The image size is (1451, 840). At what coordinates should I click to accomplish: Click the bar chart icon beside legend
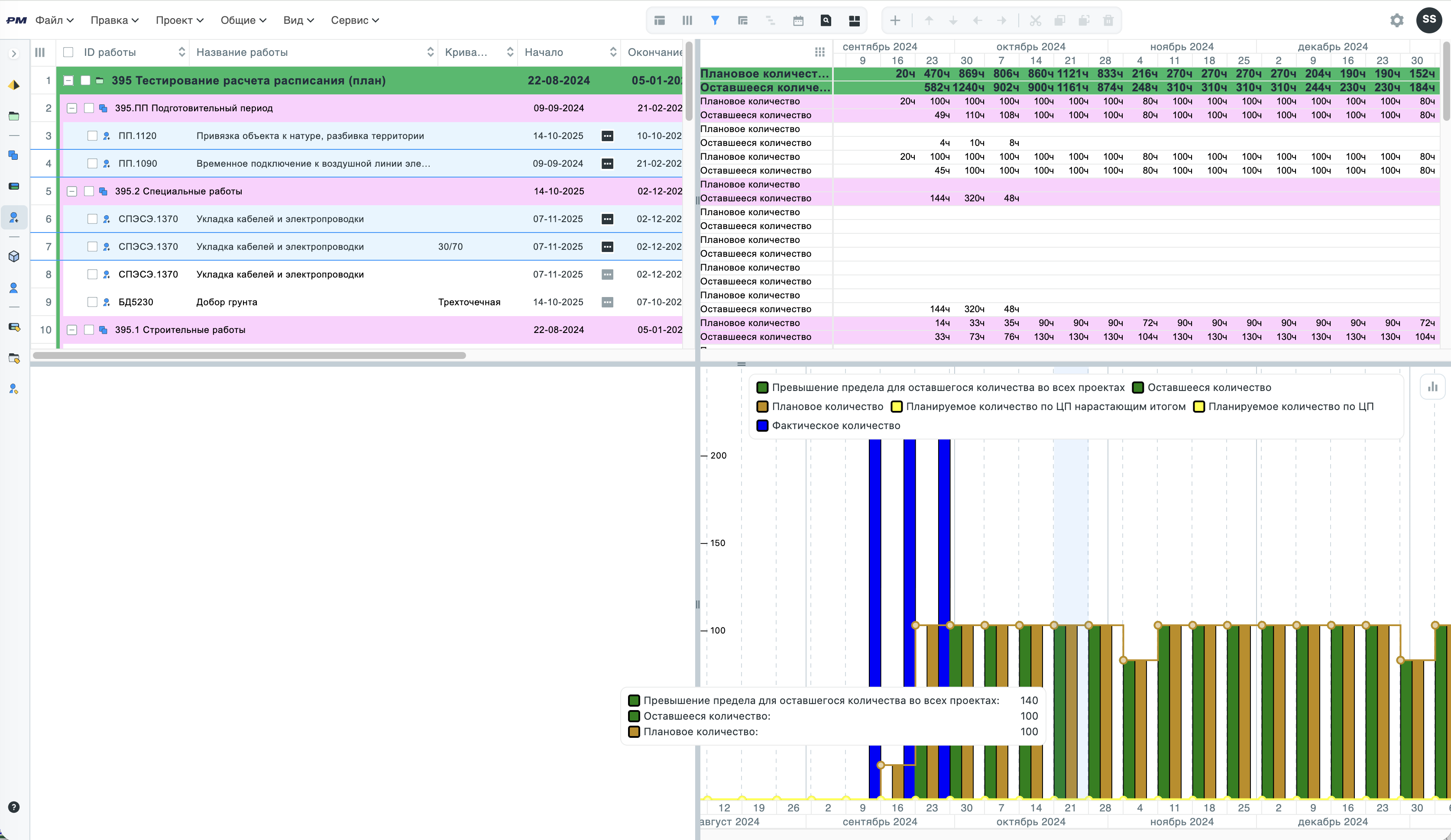tap(1432, 387)
